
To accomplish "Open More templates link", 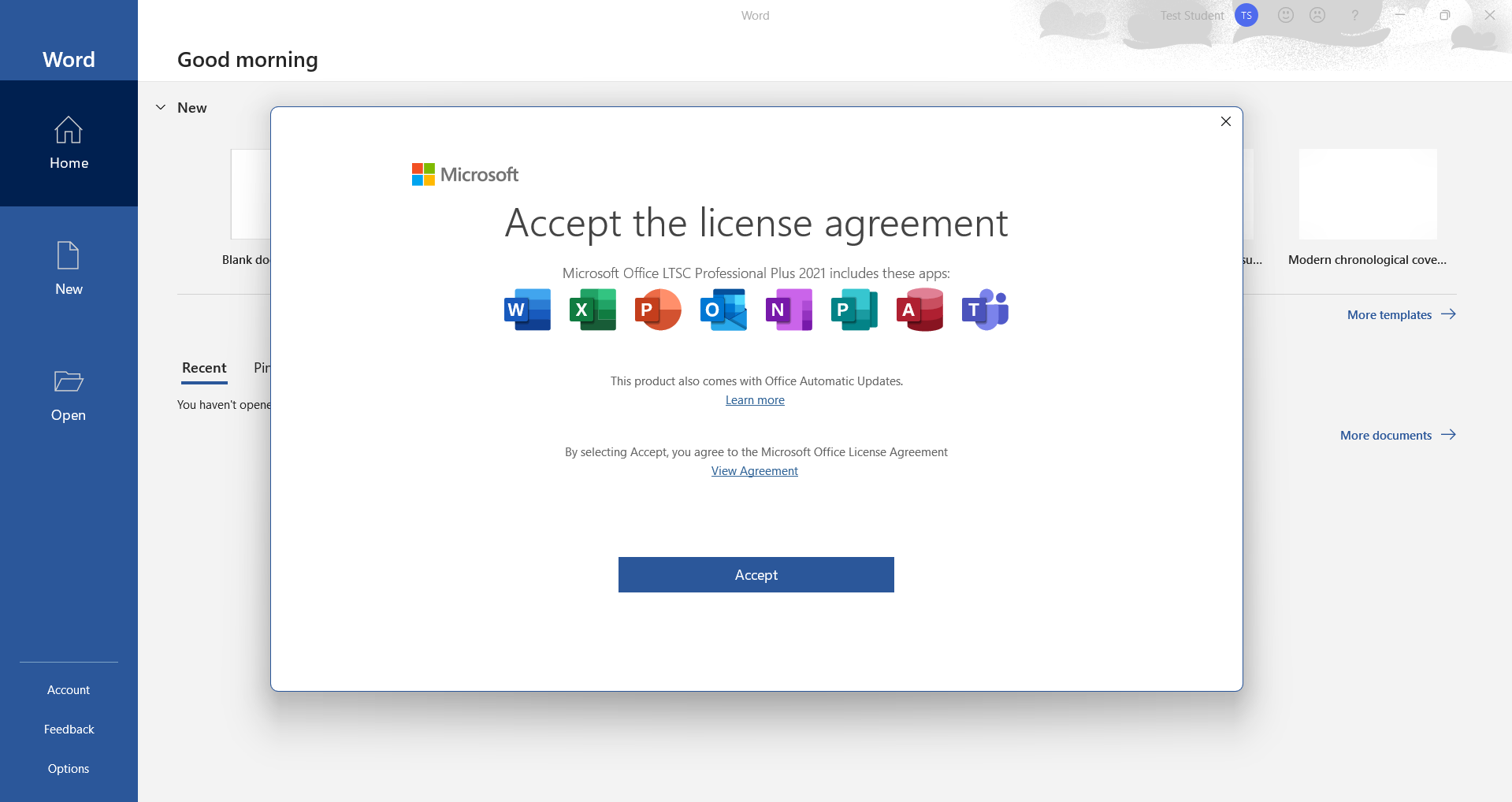I will (1401, 314).
